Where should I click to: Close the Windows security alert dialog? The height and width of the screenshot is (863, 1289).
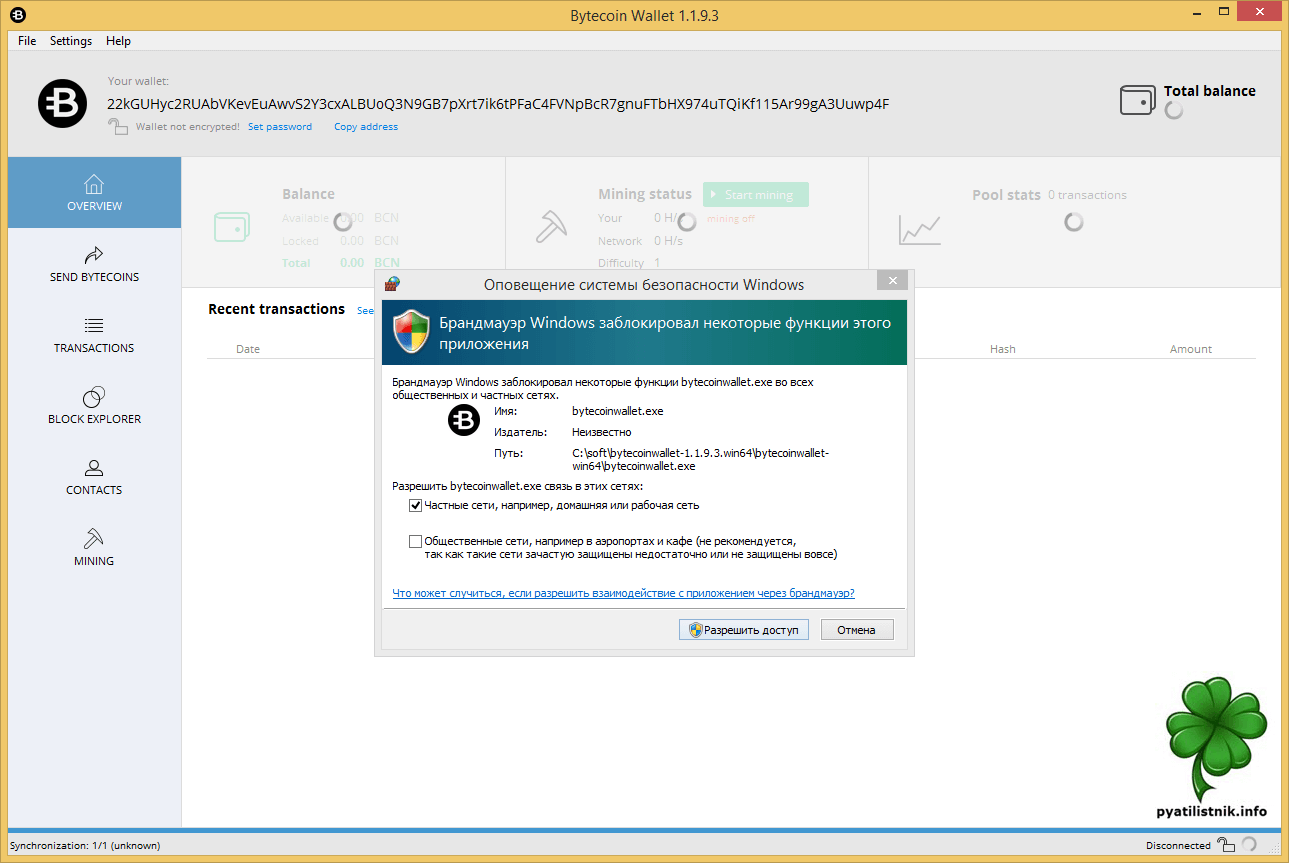[892, 281]
